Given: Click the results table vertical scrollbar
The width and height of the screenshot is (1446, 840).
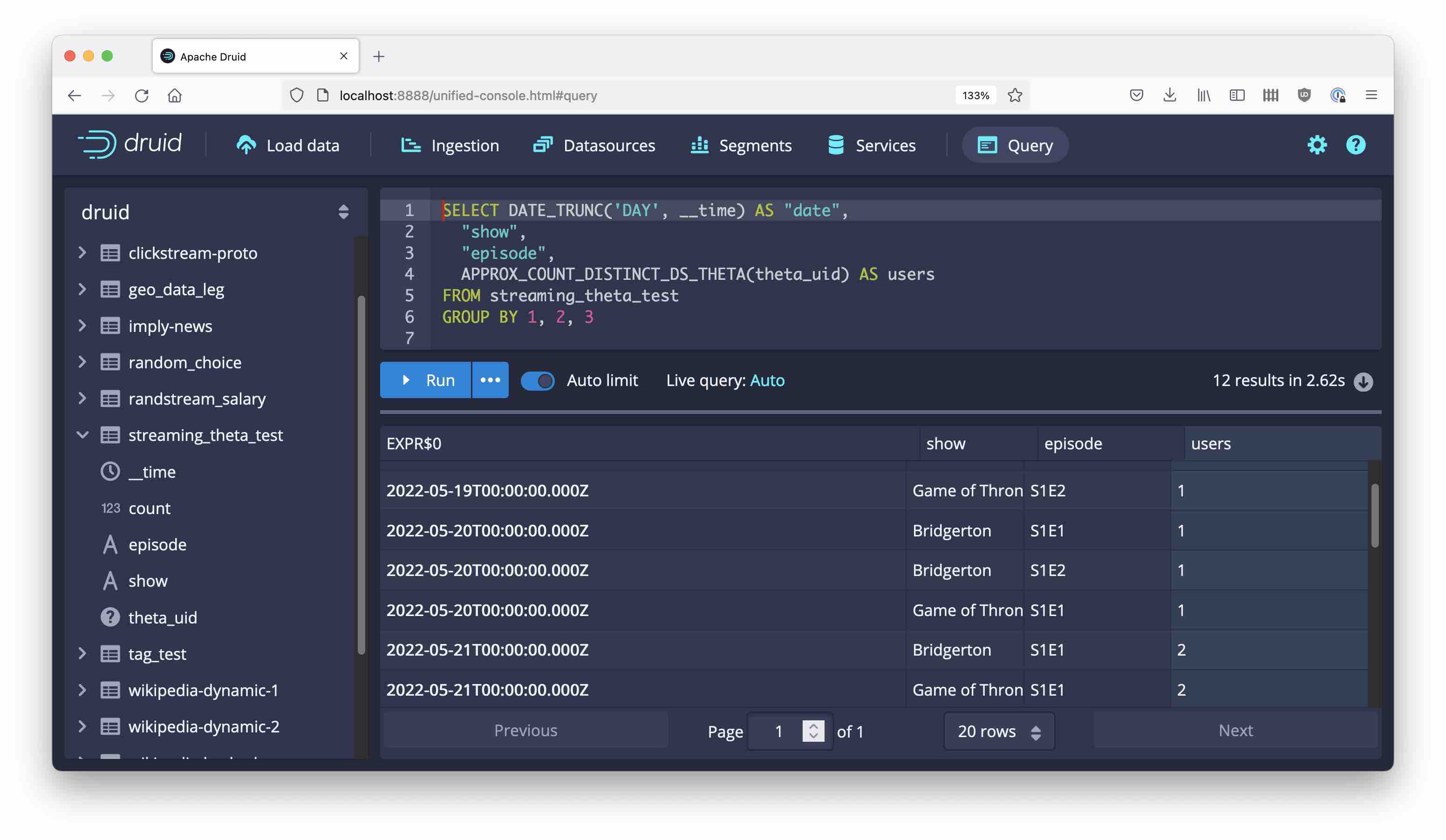Looking at the screenshot, I should tap(1374, 516).
